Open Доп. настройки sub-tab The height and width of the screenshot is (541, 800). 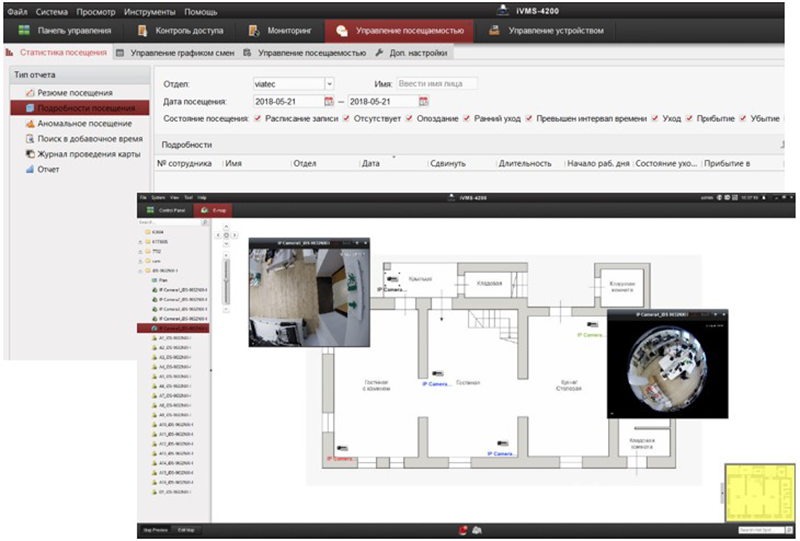point(412,53)
